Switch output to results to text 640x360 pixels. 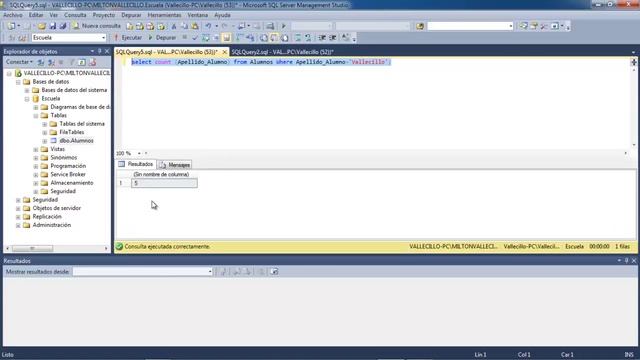tap(264, 38)
